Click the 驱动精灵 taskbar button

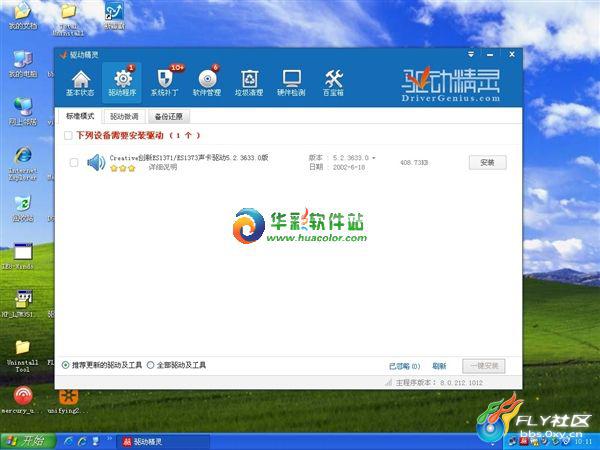[164, 442]
